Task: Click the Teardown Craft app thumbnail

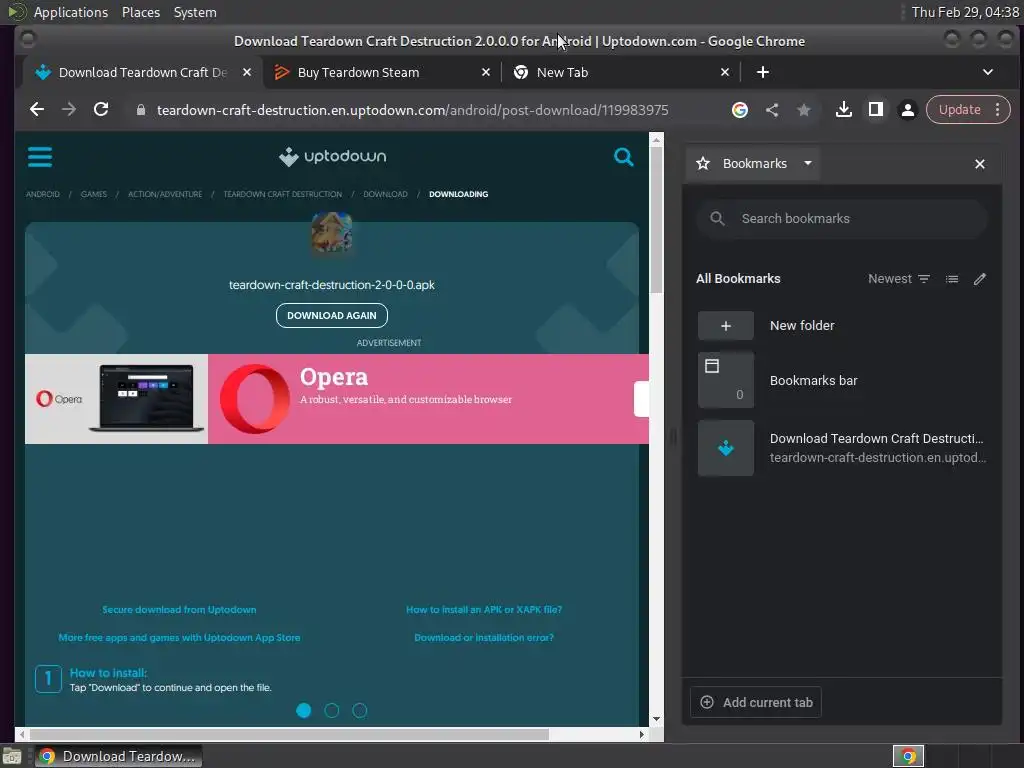Action: click(x=332, y=232)
